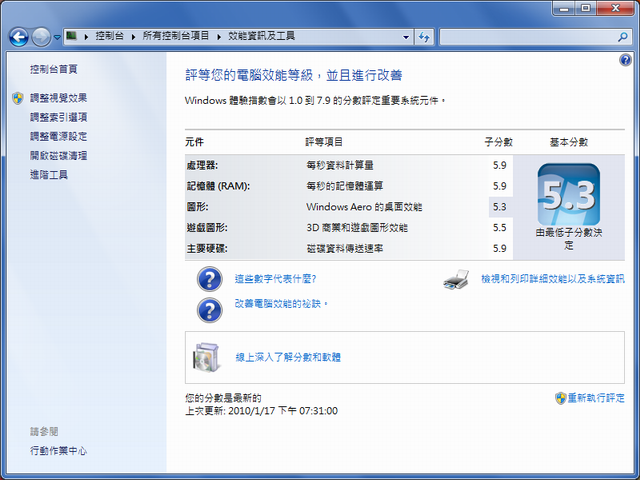640x480 pixels.
Task: Click the 基本分數 column header
Action: pos(569,142)
